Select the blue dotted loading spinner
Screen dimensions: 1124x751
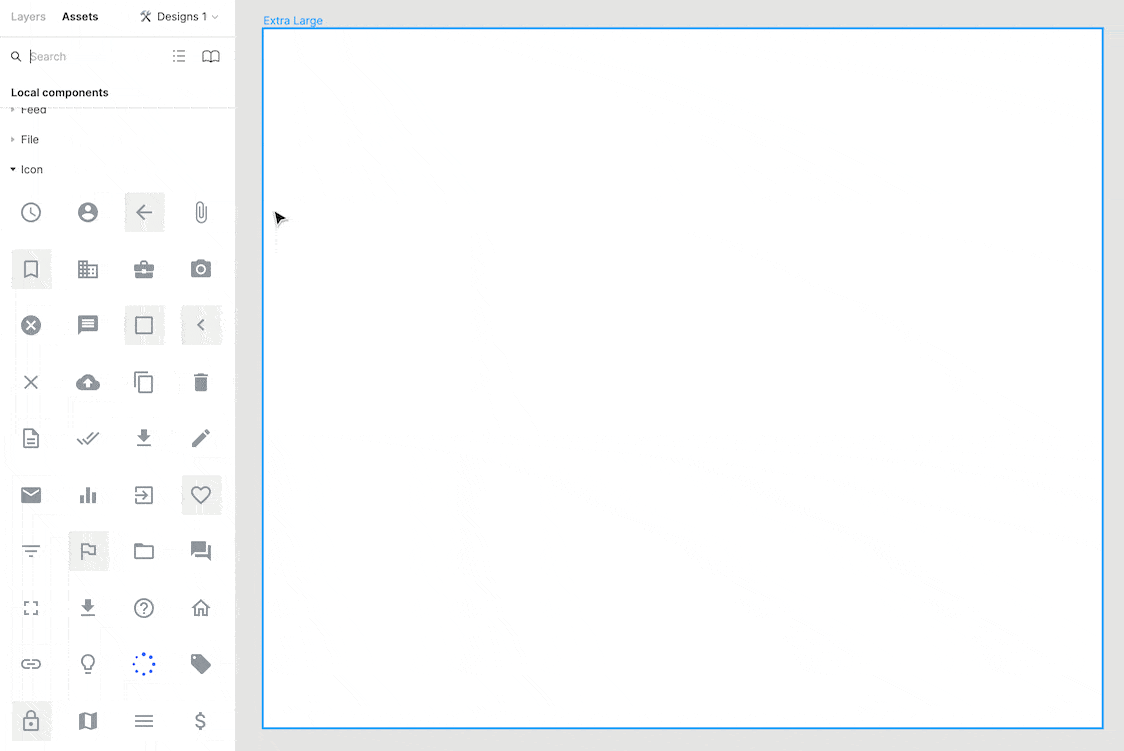(x=144, y=664)
